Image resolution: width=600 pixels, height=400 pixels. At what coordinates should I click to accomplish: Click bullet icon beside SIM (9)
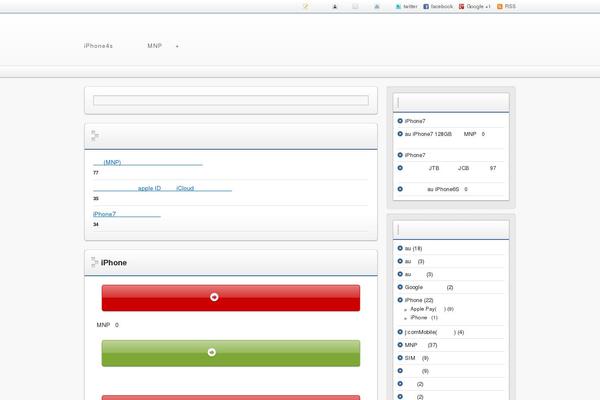pos(400,358)
